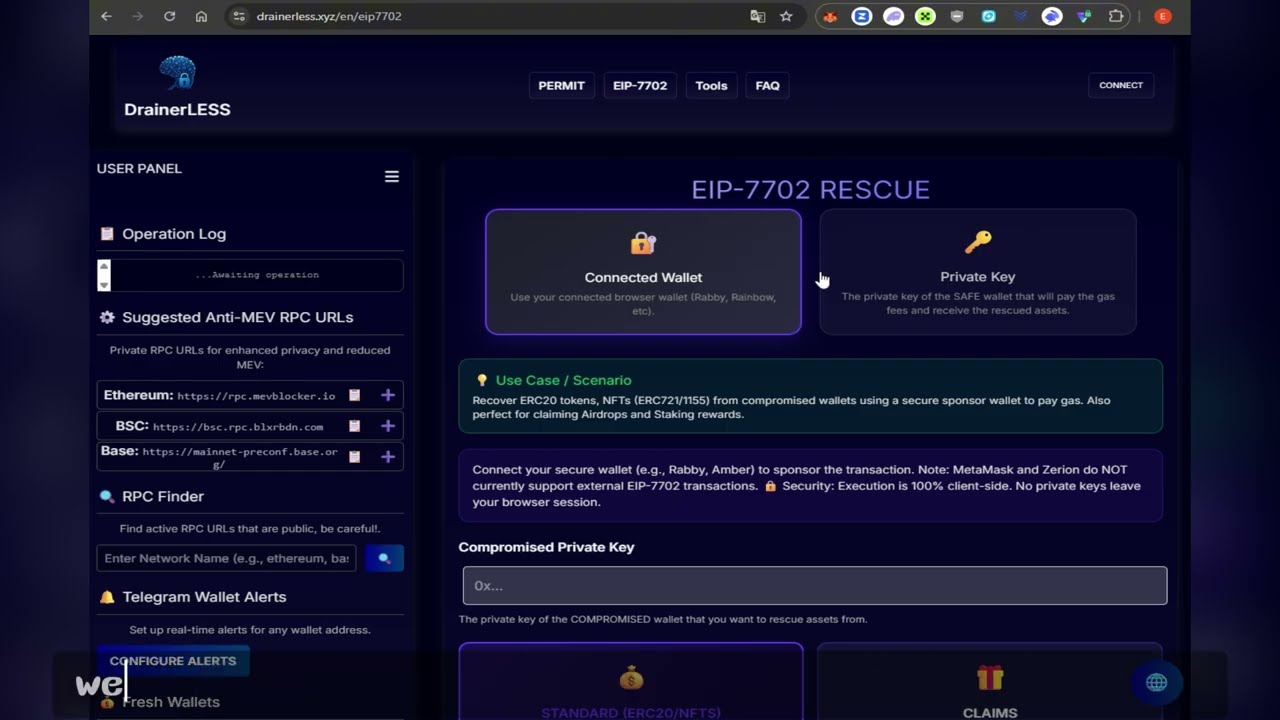
Task: Click the 'Use Case / Scenario' heading
Action: click(x=563, y=380)
